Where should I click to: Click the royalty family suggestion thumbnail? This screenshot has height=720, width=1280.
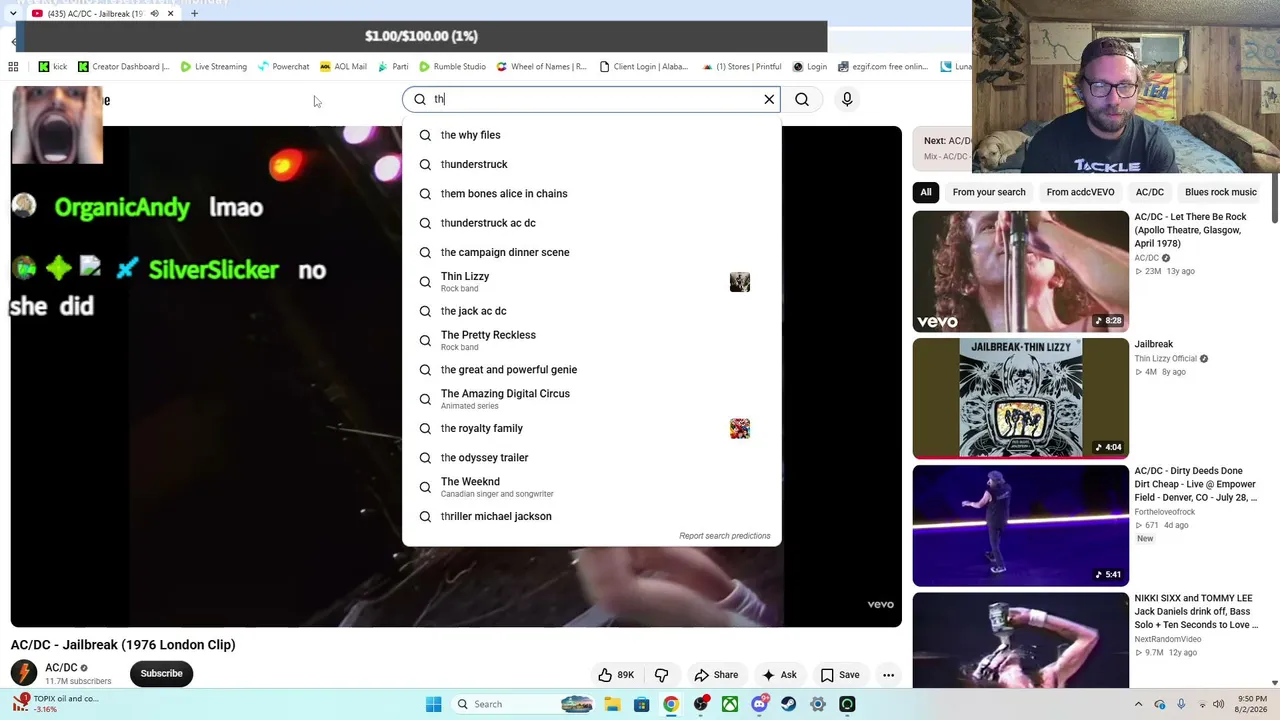coord(740,428)
